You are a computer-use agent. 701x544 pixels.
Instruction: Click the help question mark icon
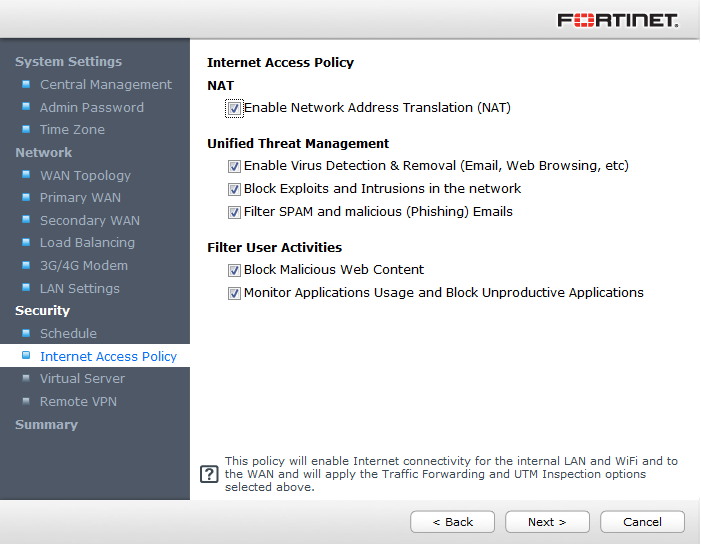(x=209, y=474)
